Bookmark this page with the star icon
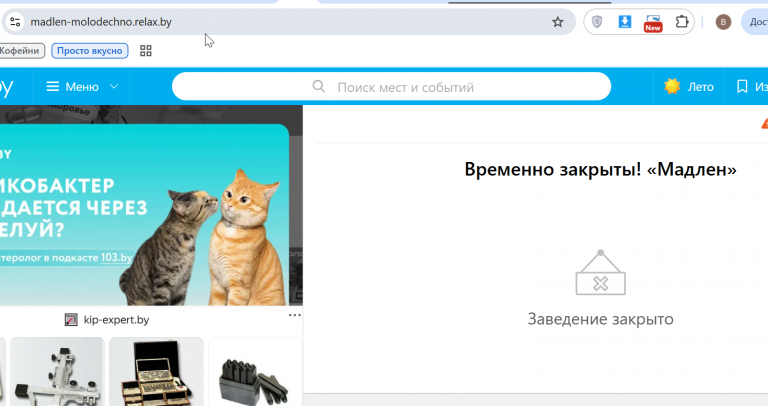 tap(557, 22)
